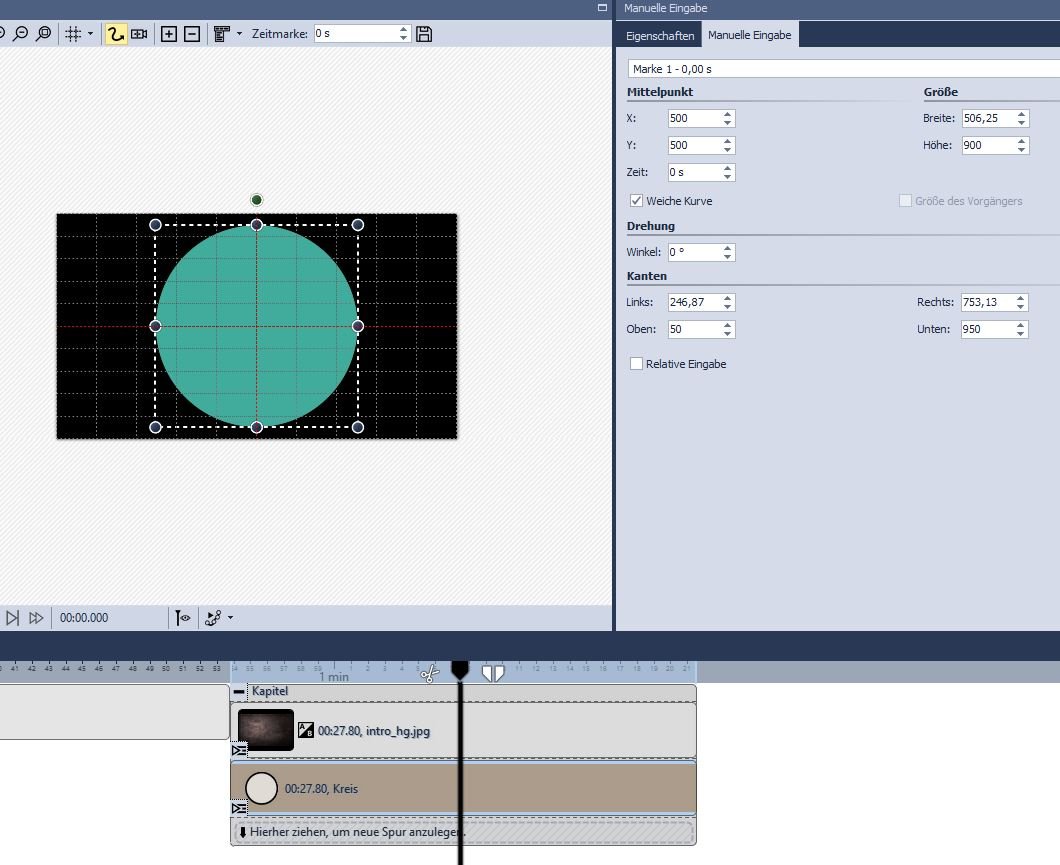This screenshot has height=865, width=1060.
Task: Enable the Relative Eingabe checkbox
Action: point(636,364)
